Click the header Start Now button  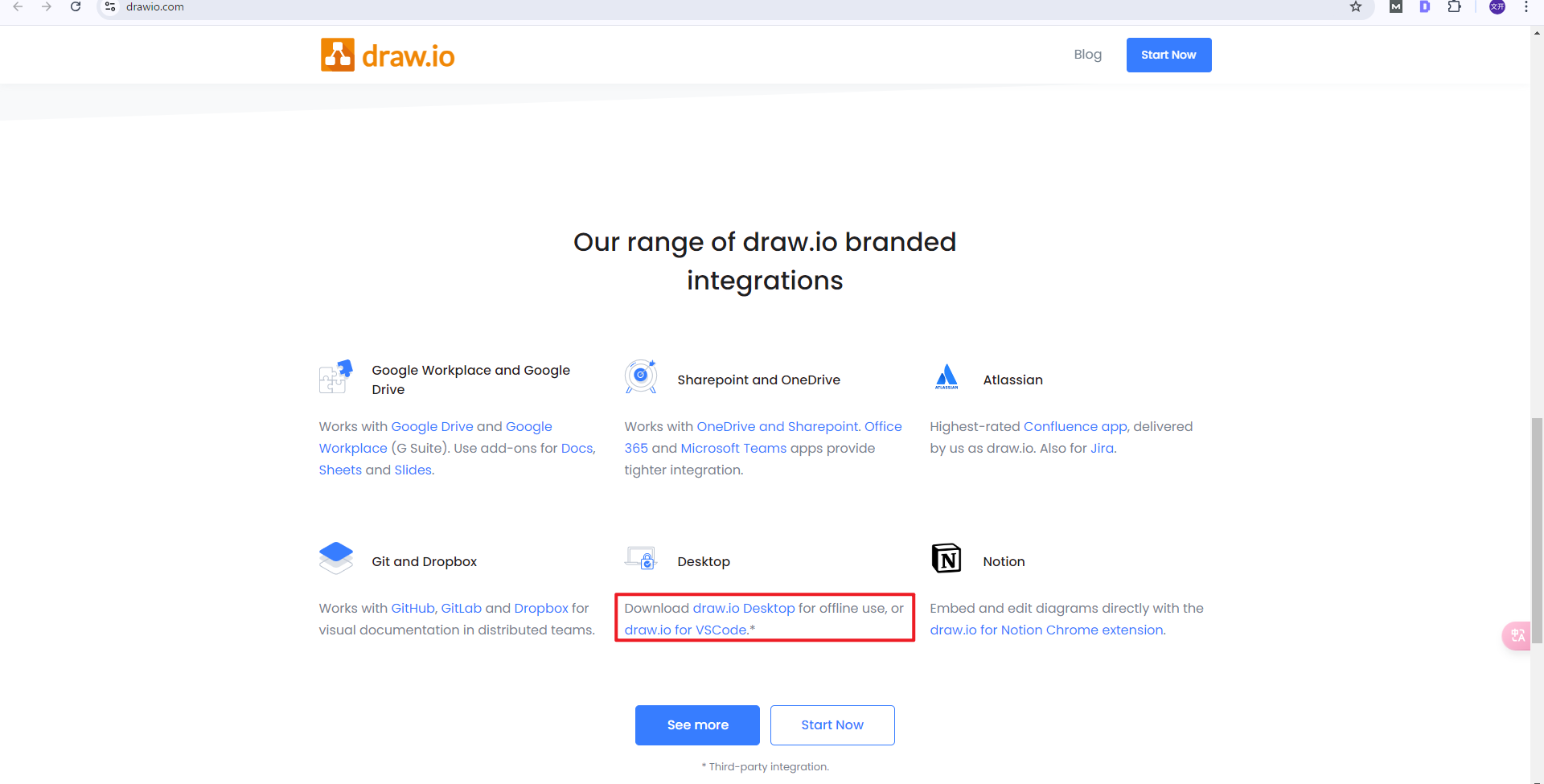[x=1168, y=55]
